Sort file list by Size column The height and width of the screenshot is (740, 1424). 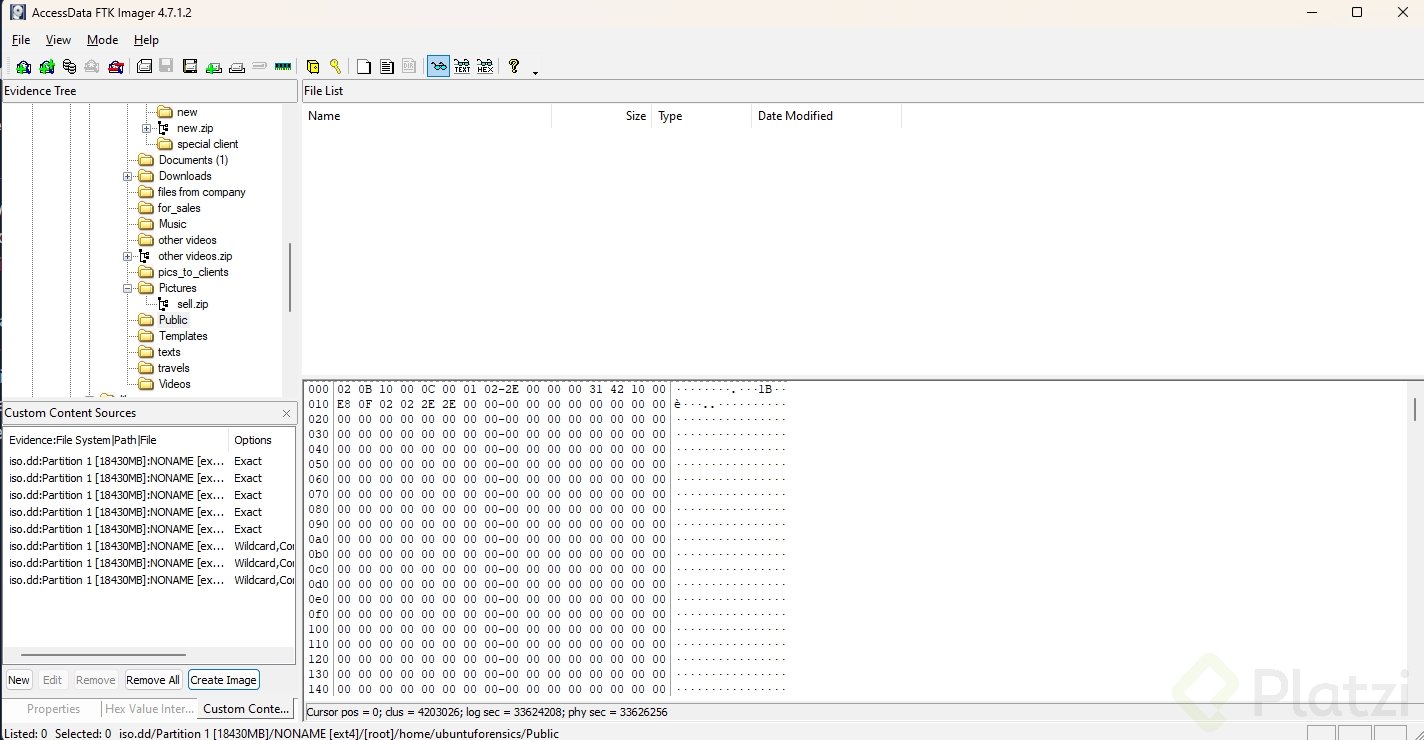[602, 116]
